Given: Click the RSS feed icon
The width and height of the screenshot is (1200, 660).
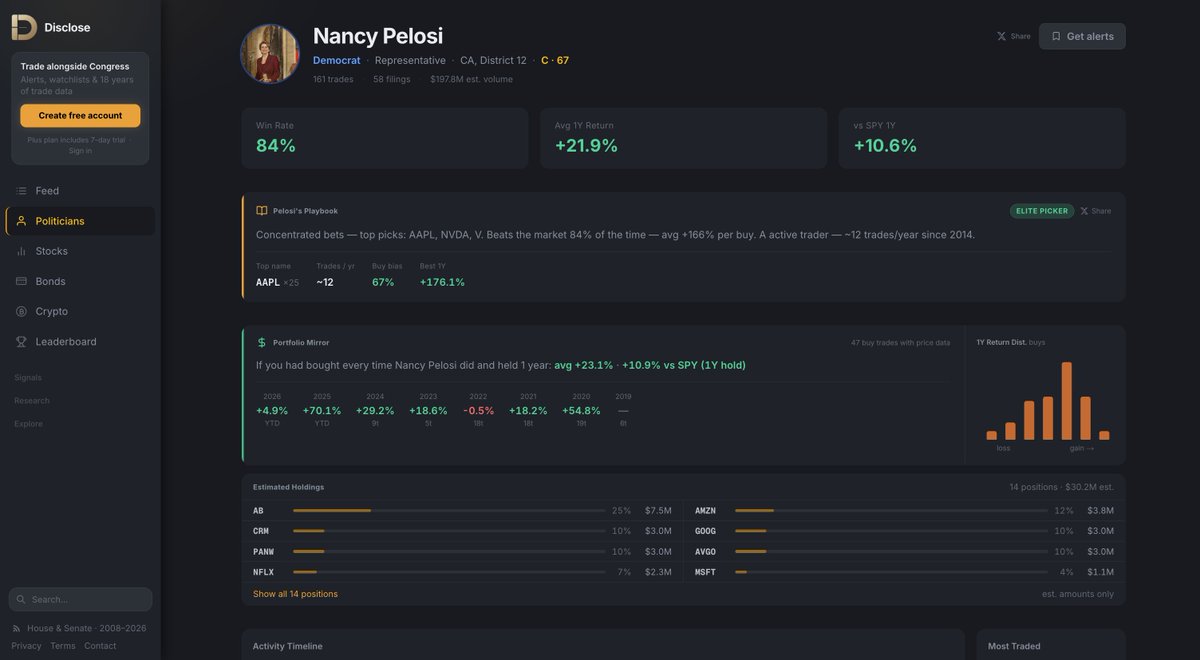Looking at the screenshot, I should [x=16, y=628].
